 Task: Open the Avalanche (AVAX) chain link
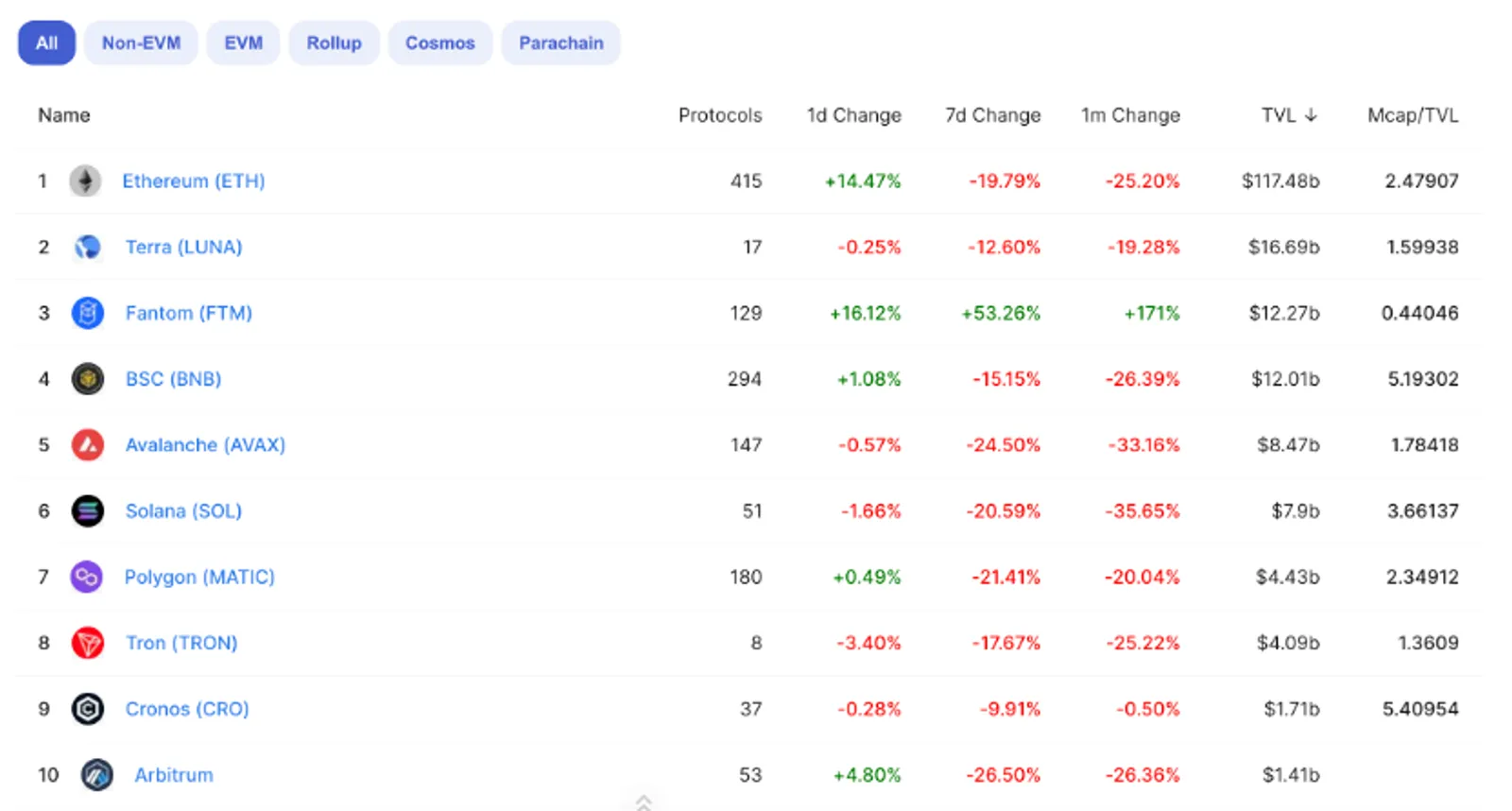click(x=205, y=444)
